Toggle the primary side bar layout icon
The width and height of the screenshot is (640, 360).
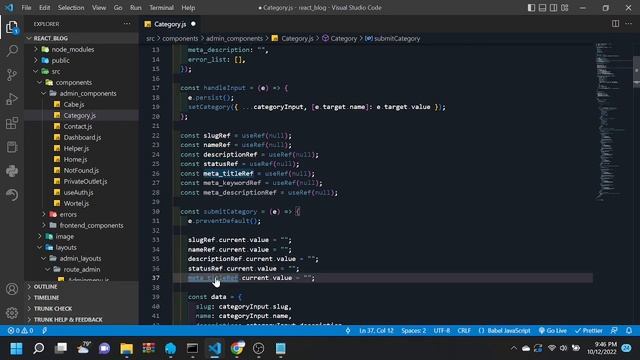(x=531, y=8)
